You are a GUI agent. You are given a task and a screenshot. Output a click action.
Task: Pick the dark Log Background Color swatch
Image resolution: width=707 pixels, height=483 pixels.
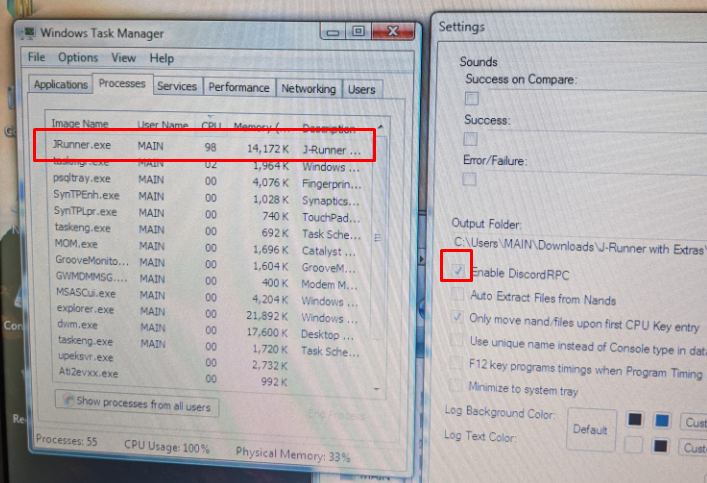[635, 419]
